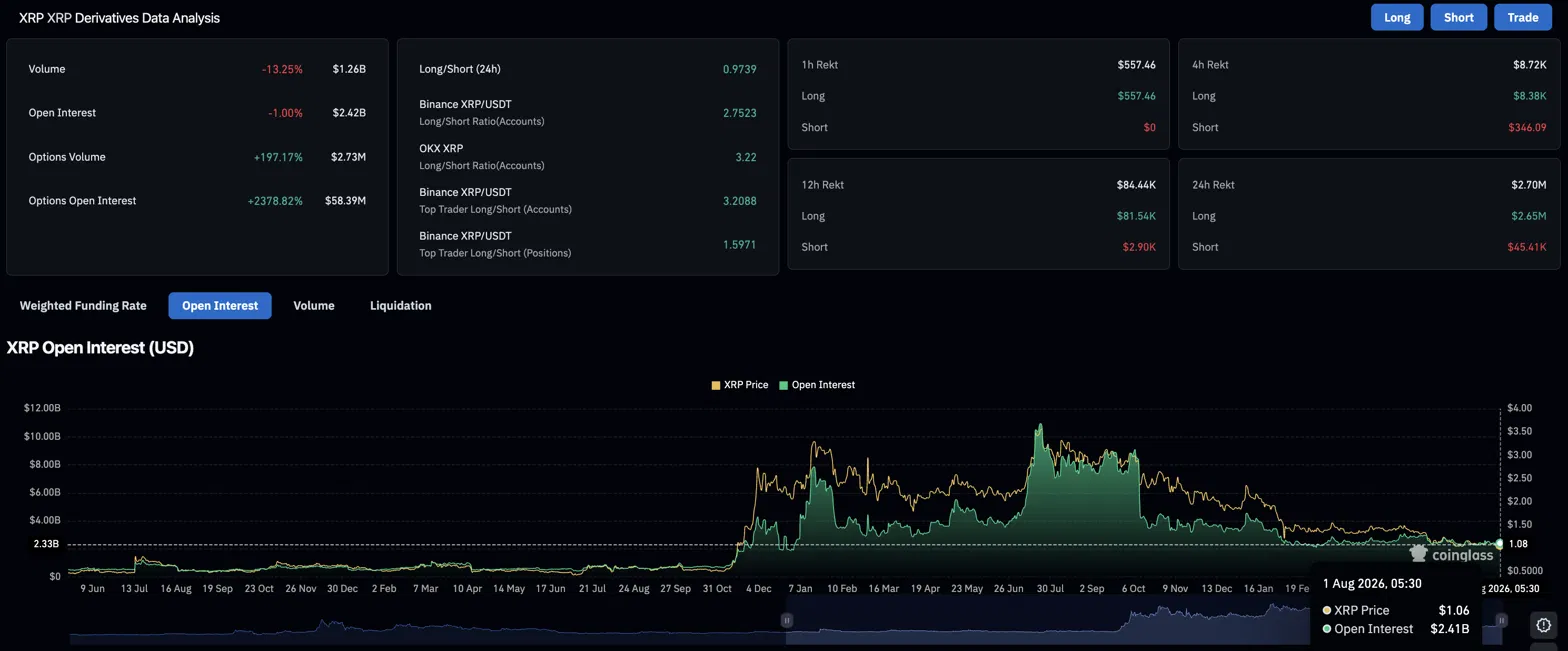1568x651 pixels.
Task: Click the Open Interest value $2.42B
Action: [349, 113]
